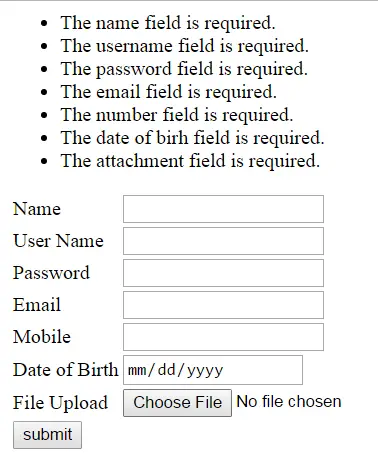Click the Mobile label text
This screenshot has height=471, width=378.
pos(42,337)
